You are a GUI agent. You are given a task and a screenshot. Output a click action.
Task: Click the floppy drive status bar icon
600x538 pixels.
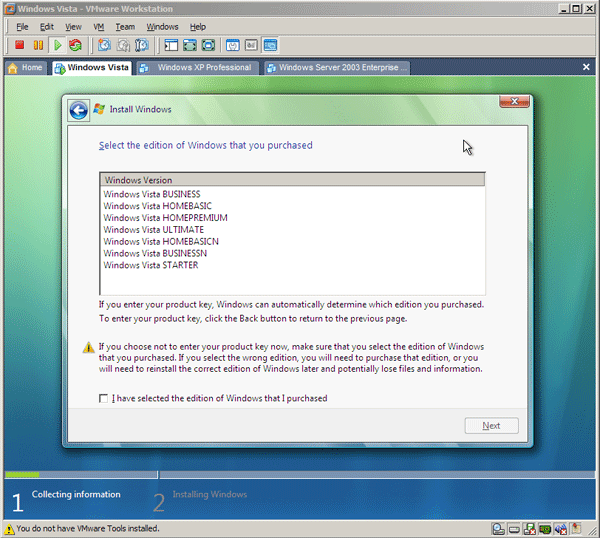530,529
